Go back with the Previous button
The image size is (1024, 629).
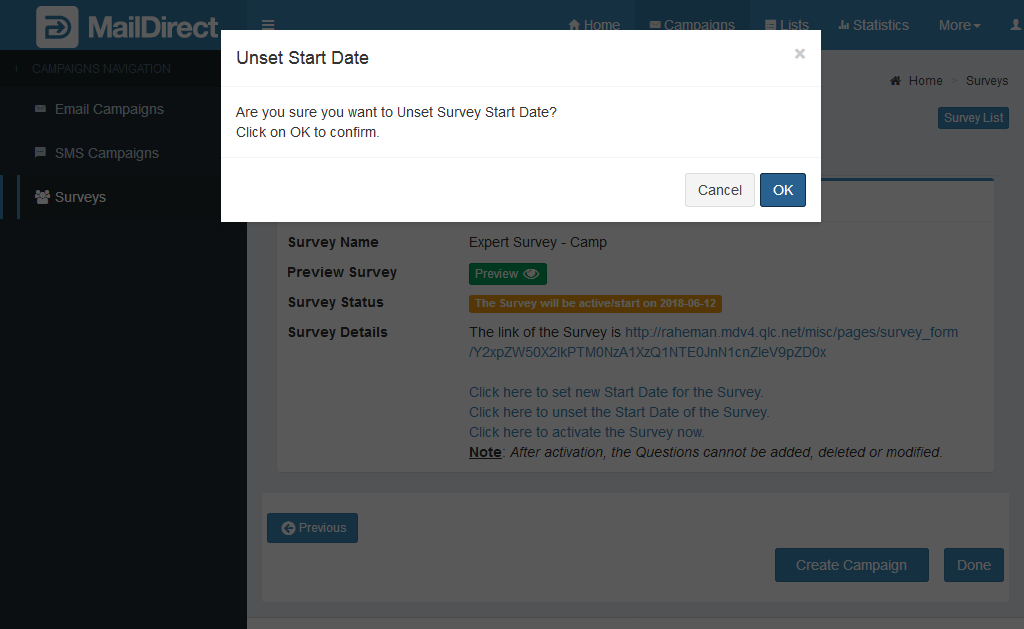click(x=312, y=528)
